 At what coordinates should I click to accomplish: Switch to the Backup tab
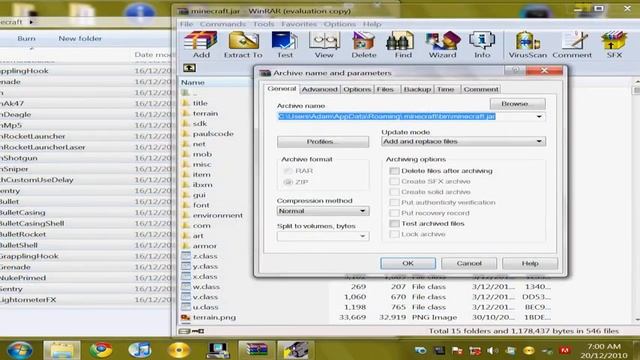[417, 89]
